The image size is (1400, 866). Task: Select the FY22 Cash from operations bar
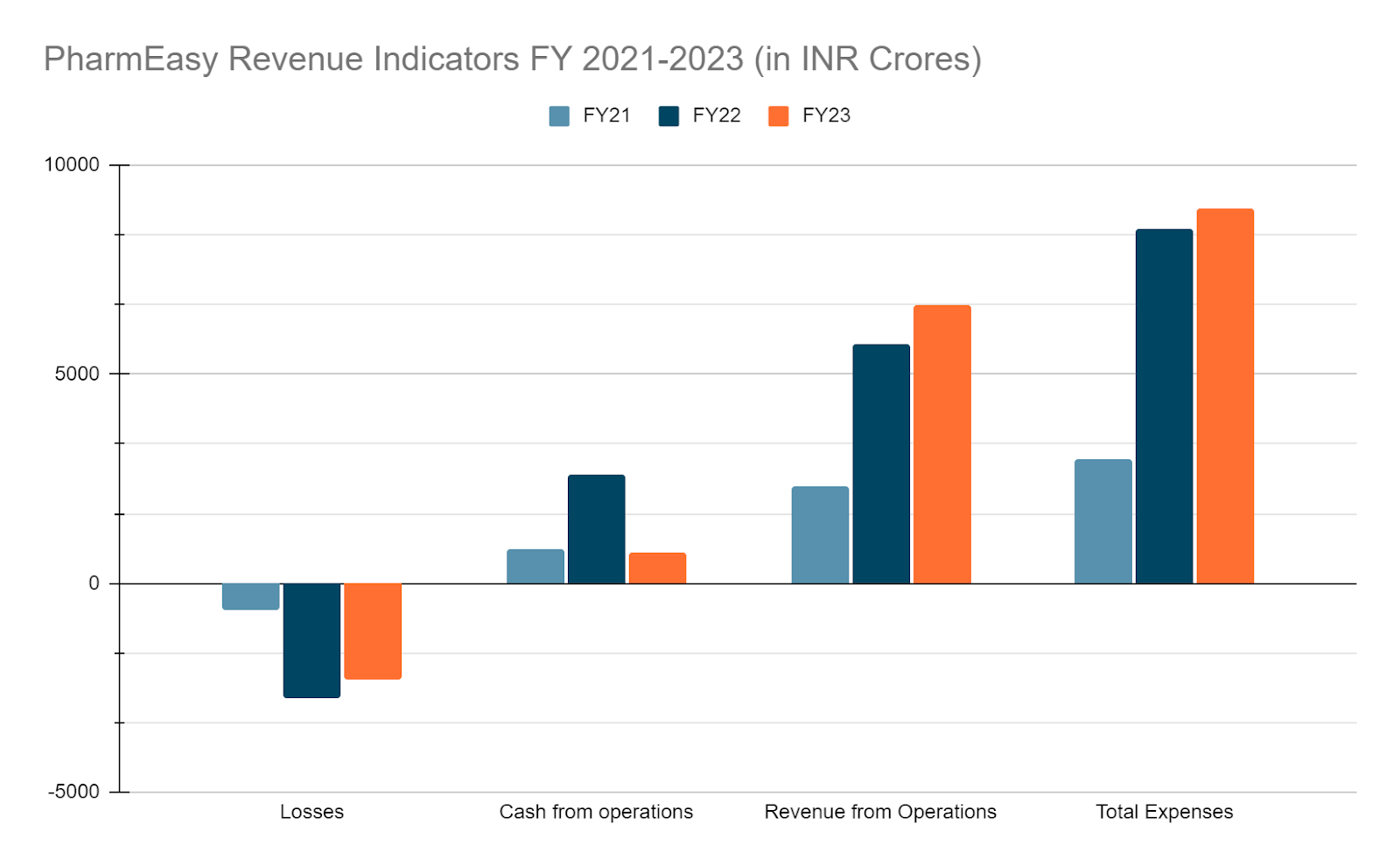596,529
